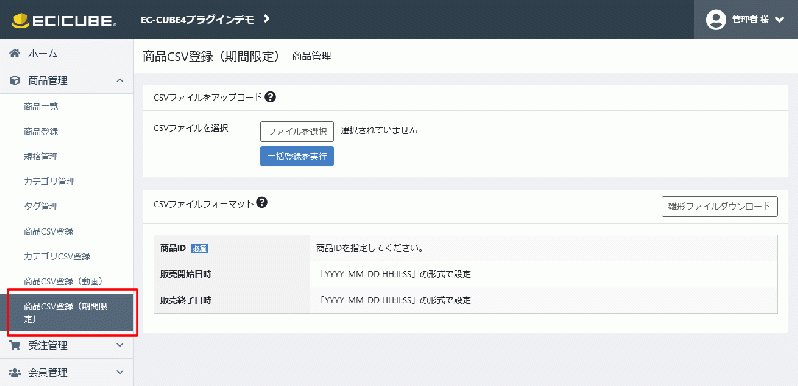
Task: Open タグ管理 in the sidebar
Action: (x=40, y=206)
